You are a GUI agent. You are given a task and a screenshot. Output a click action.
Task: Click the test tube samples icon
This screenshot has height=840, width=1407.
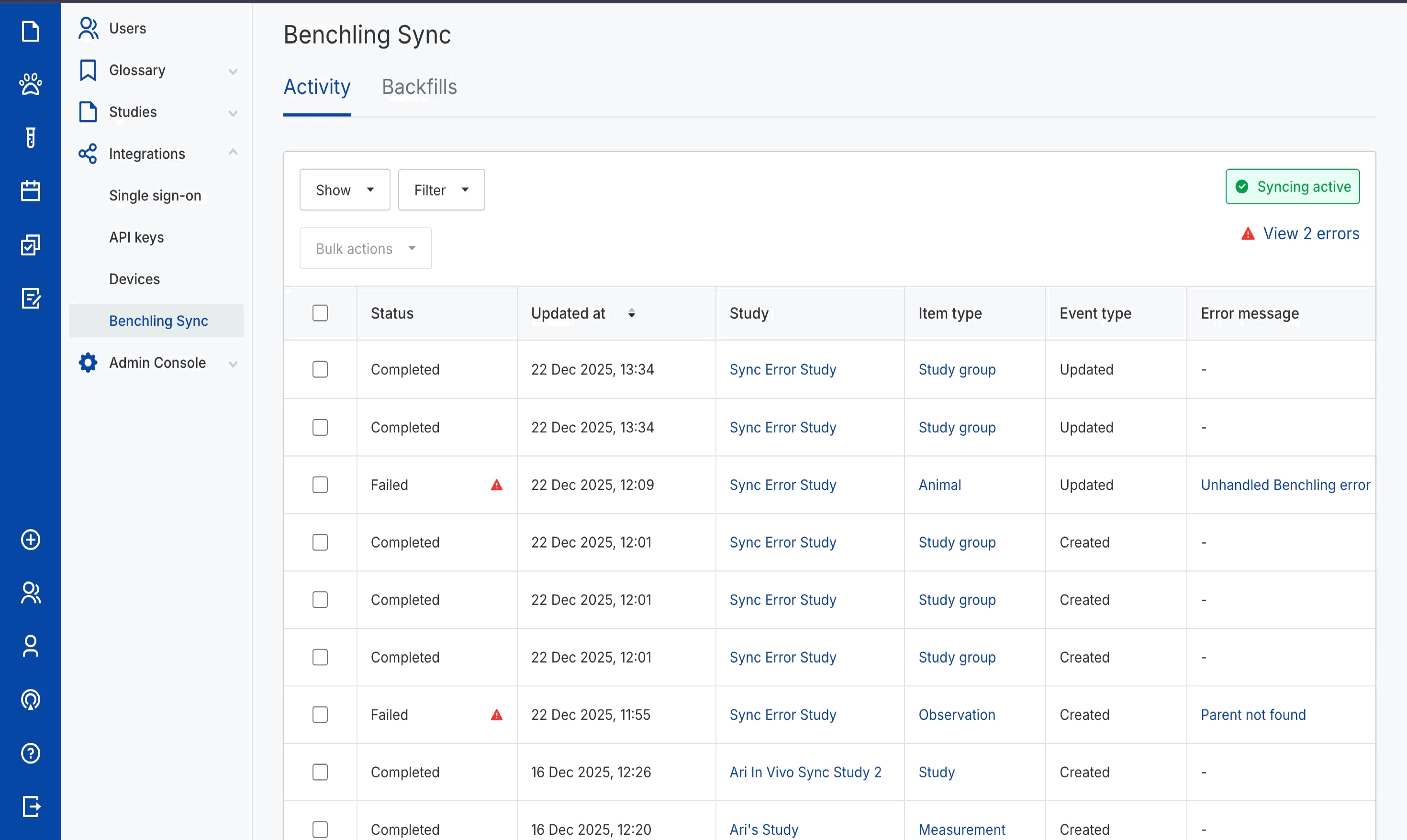[31, 138]
